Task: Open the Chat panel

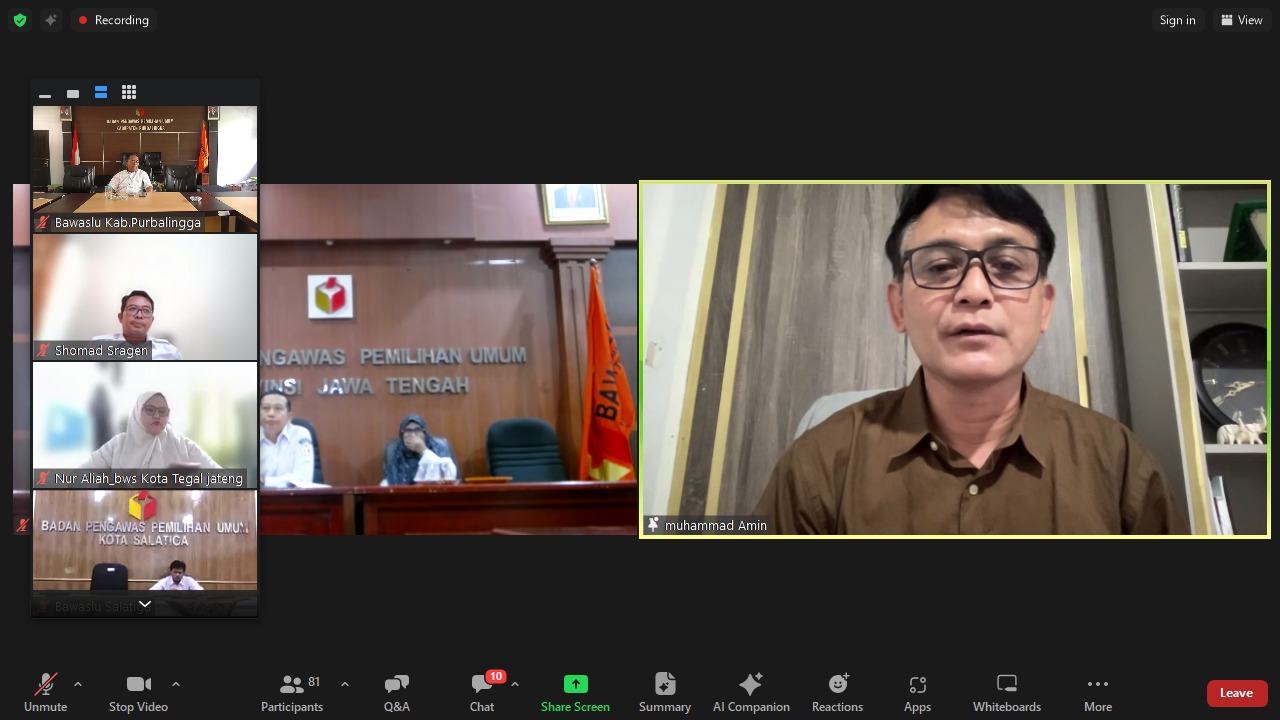Action: click(481, 692)
